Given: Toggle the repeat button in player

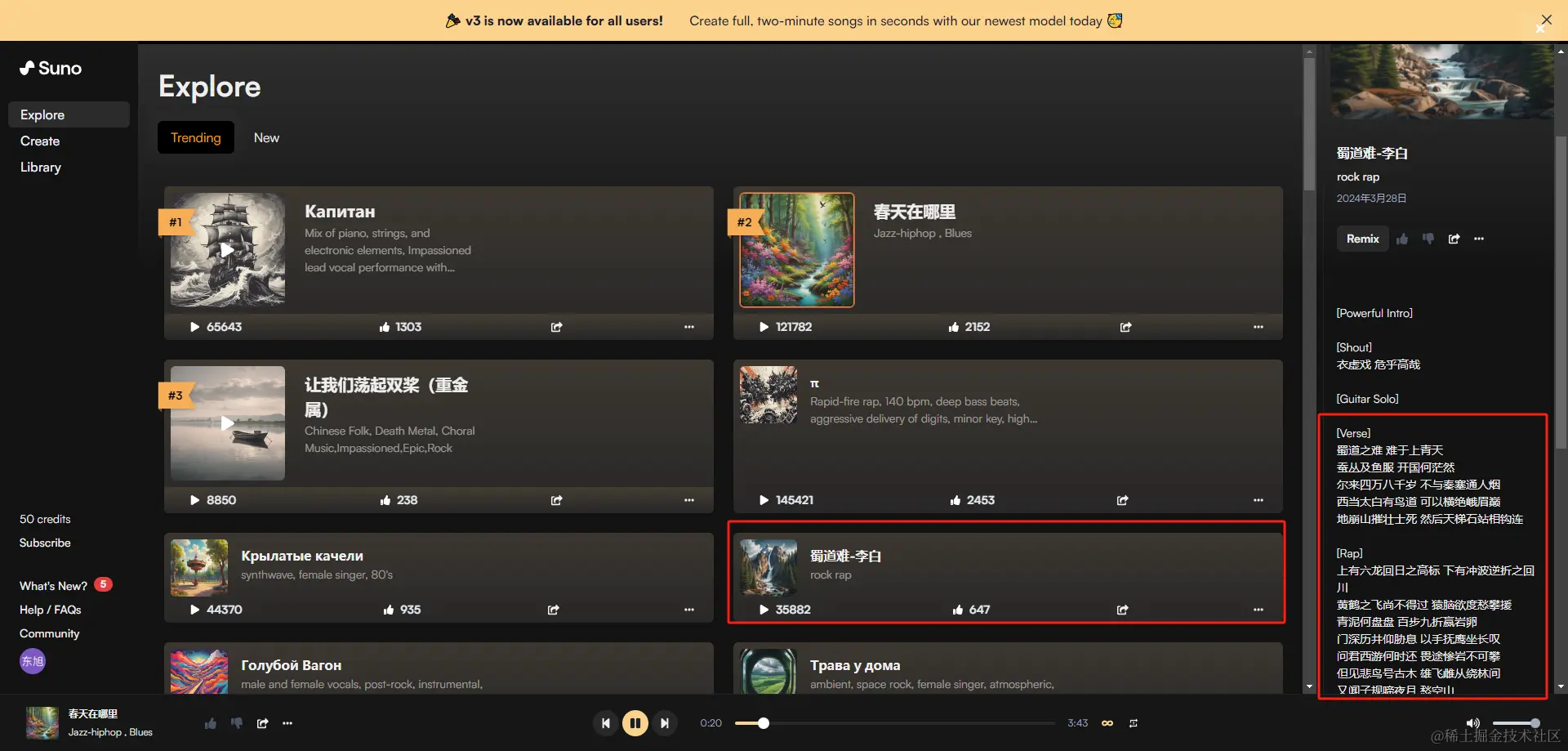Looking at the screenshot, I should (1134, 723).
